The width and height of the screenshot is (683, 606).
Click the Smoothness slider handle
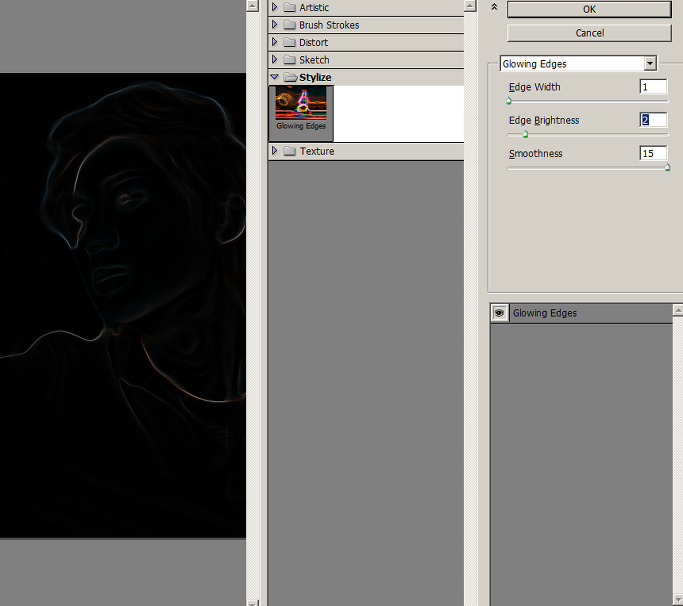[667, 168]
